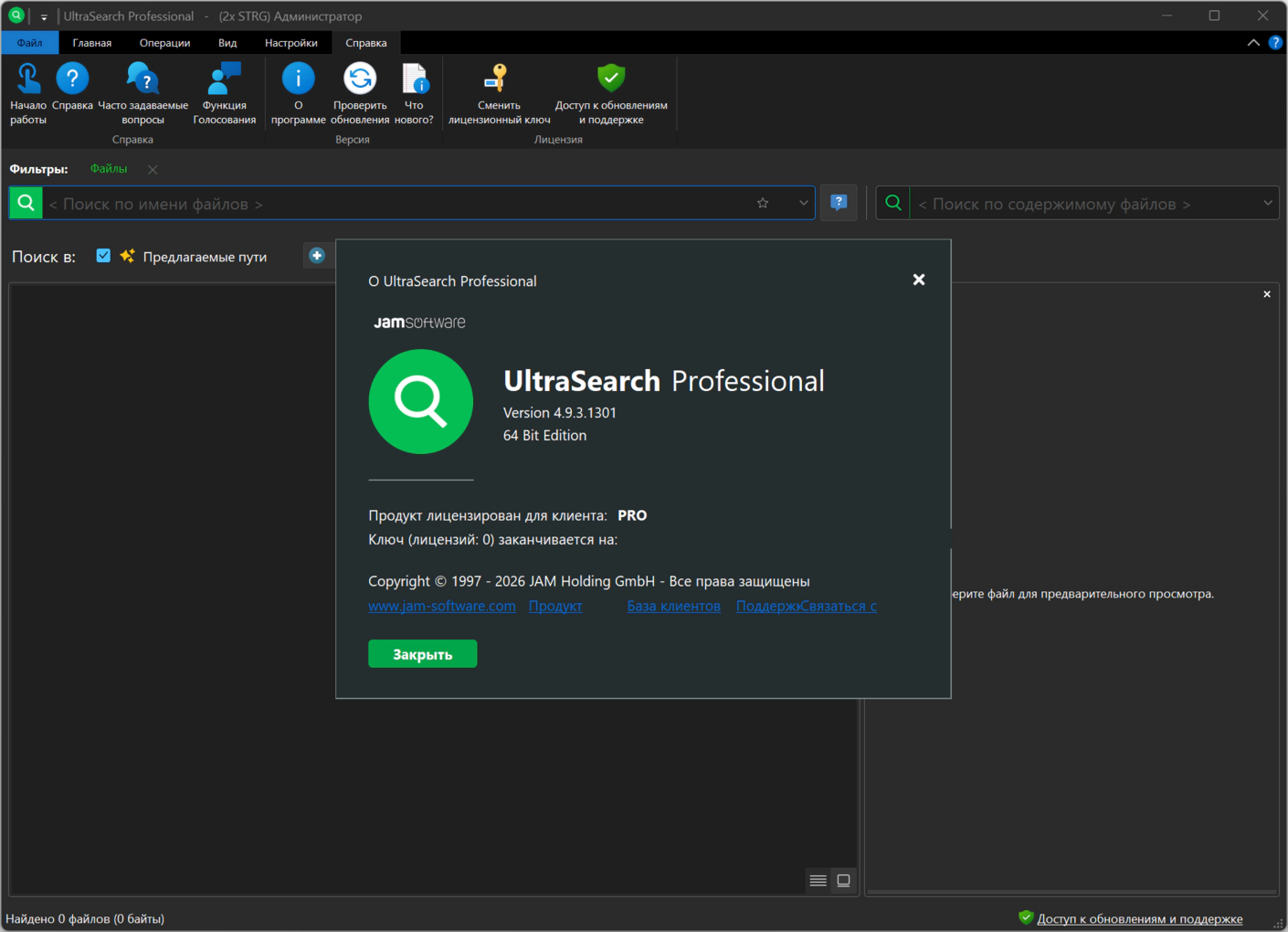Screen dimensions: 1288x932
Task: Click the Copyright 1997 - 2026 JAM Holding line
Action: [x=589, y=581]
